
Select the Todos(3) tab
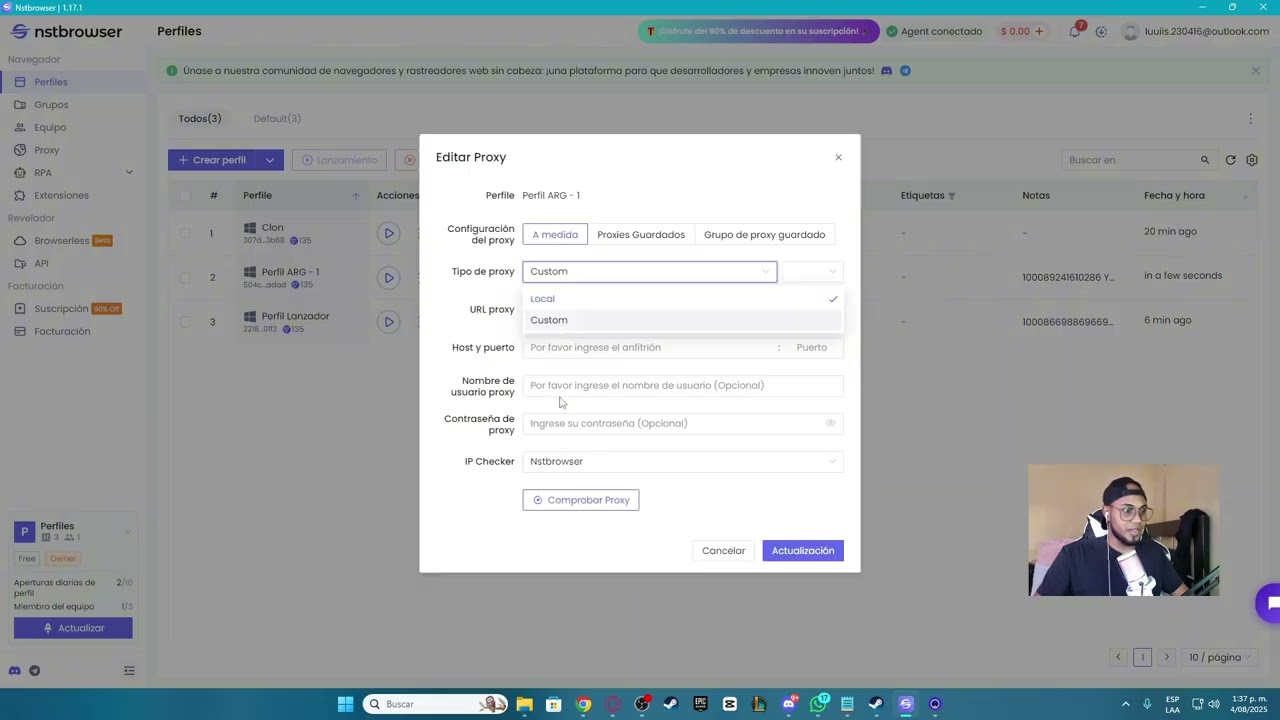pyautogui.click(x=200, y=119)
